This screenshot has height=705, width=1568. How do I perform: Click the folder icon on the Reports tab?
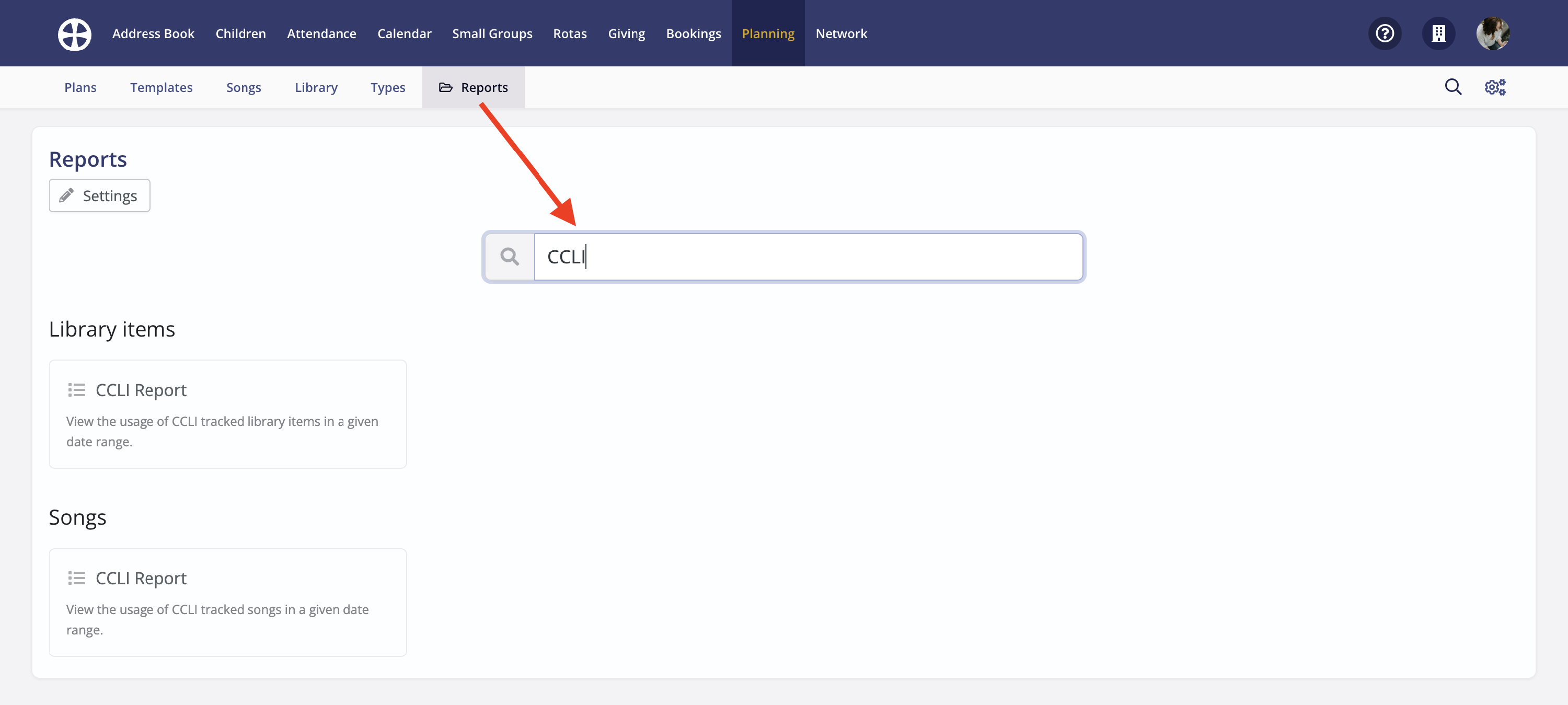point(445,87)
